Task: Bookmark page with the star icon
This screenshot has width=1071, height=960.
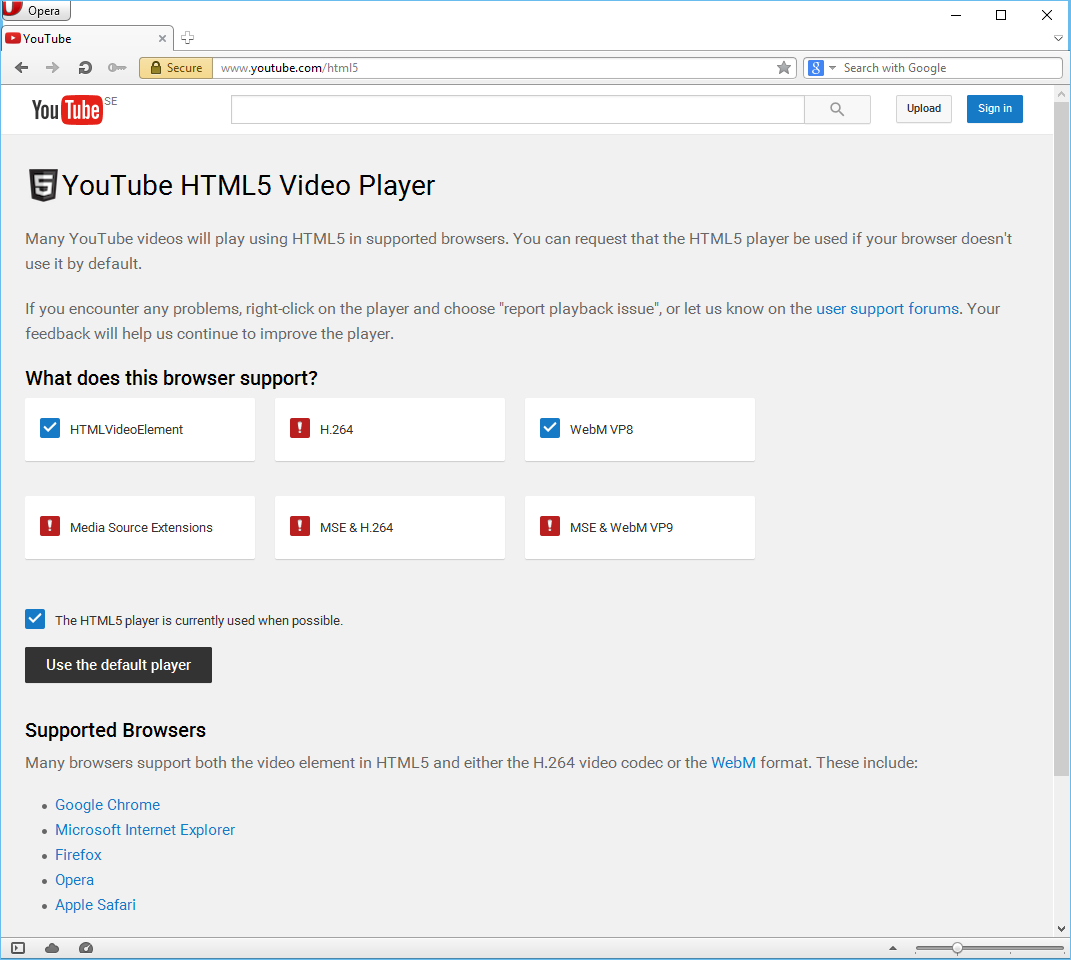Action: tap(784, 68)
